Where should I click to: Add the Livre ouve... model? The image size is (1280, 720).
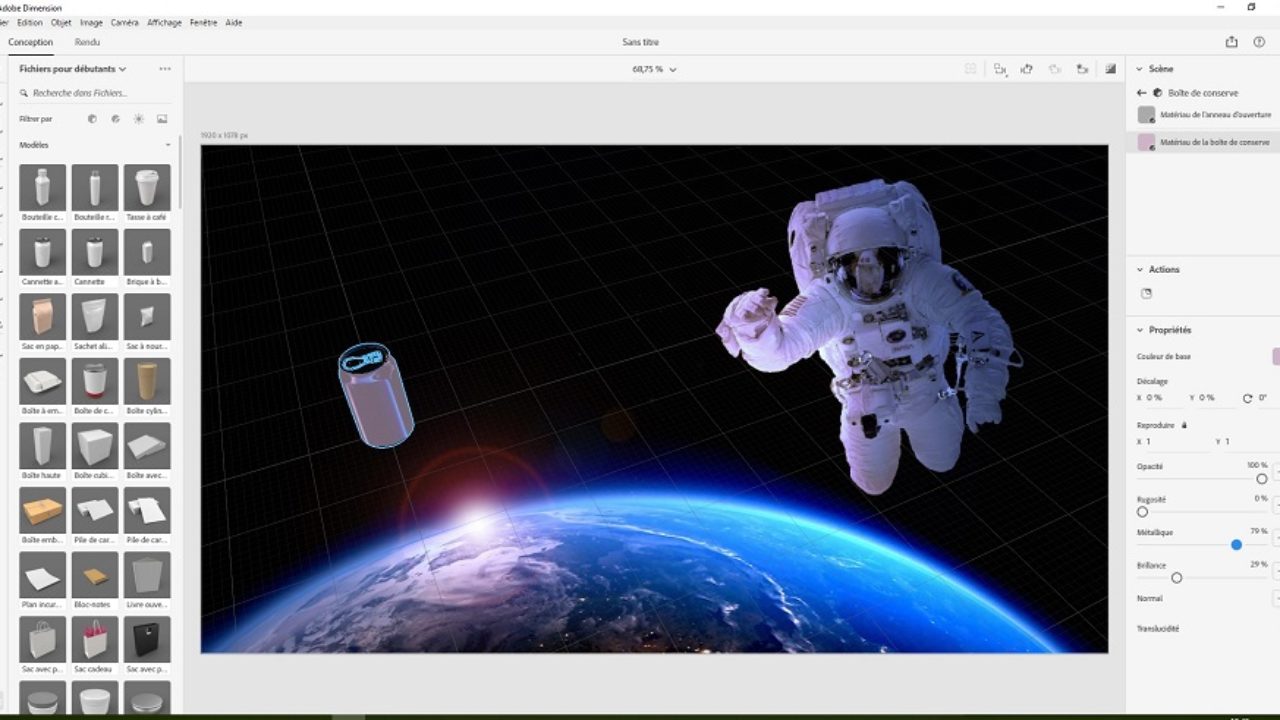[x=147, y=575]
